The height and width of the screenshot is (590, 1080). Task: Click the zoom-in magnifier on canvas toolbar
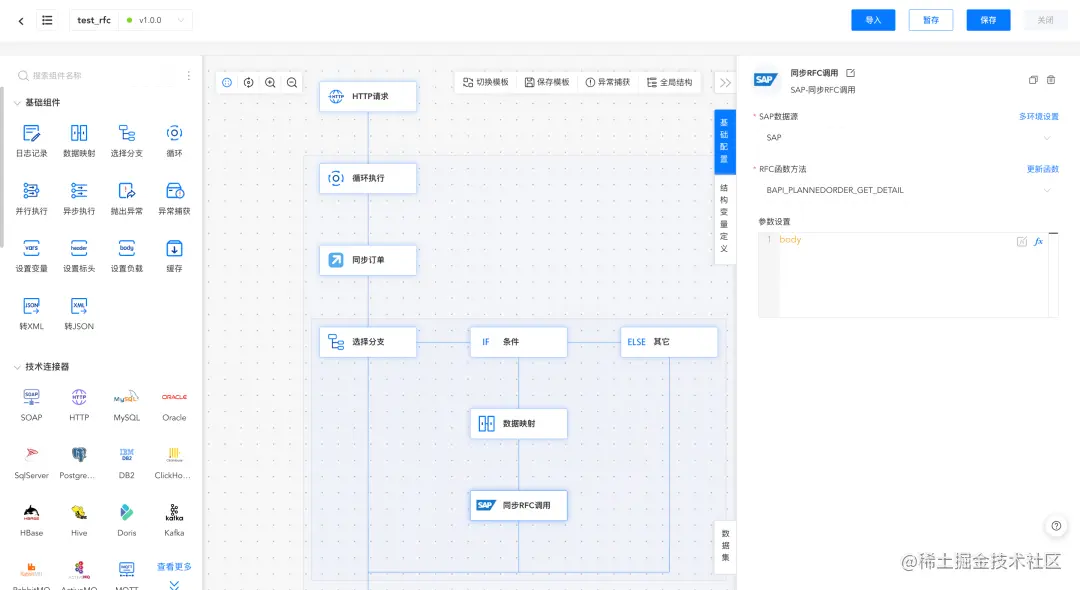pyautogui.click(x=271, y=83)
